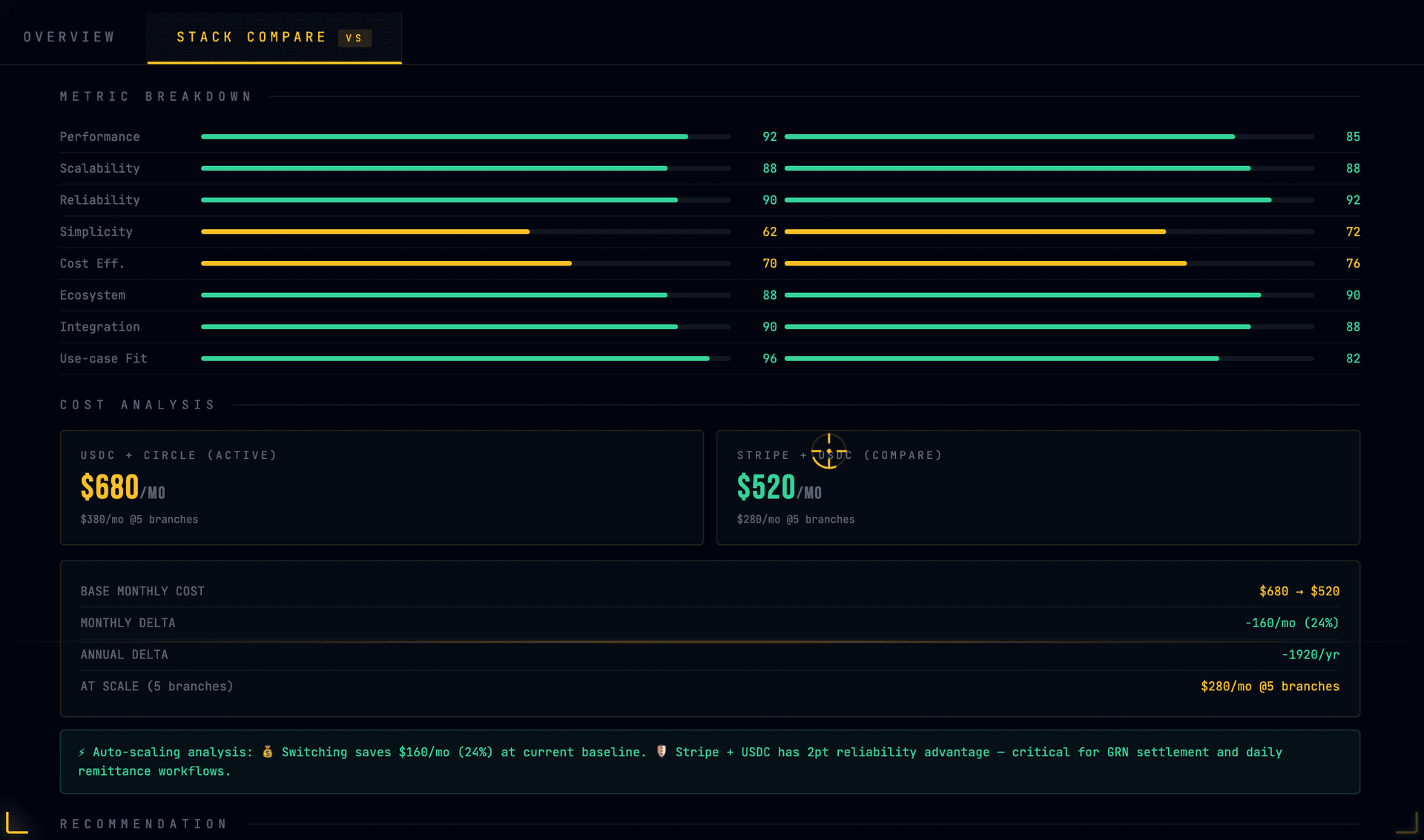Image resolution: width=1424 pixels, height=840 pixels.
Task: Click the $520/mo compare price
Action: tap(779, 488)
